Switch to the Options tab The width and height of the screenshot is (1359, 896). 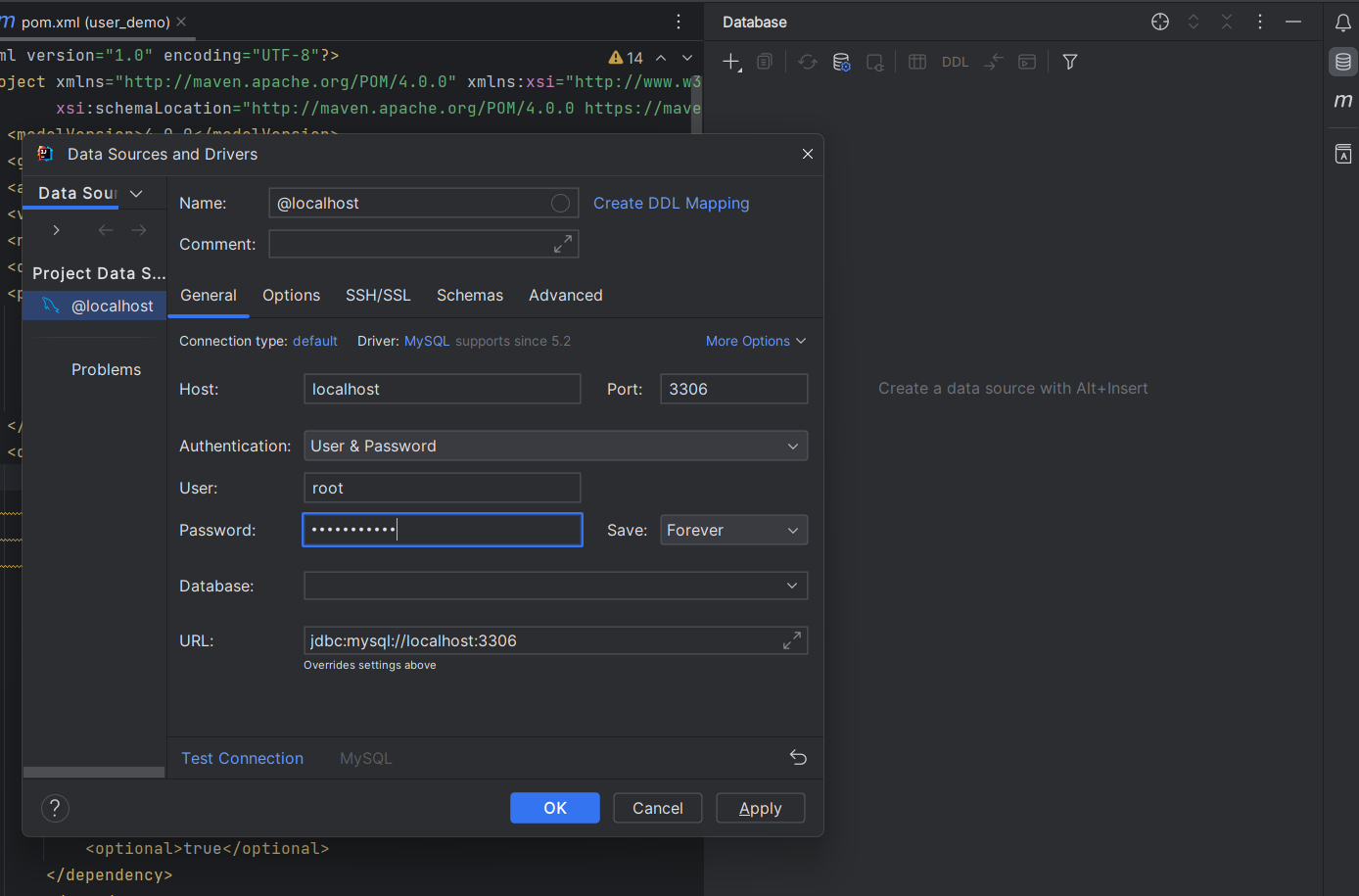291,295
